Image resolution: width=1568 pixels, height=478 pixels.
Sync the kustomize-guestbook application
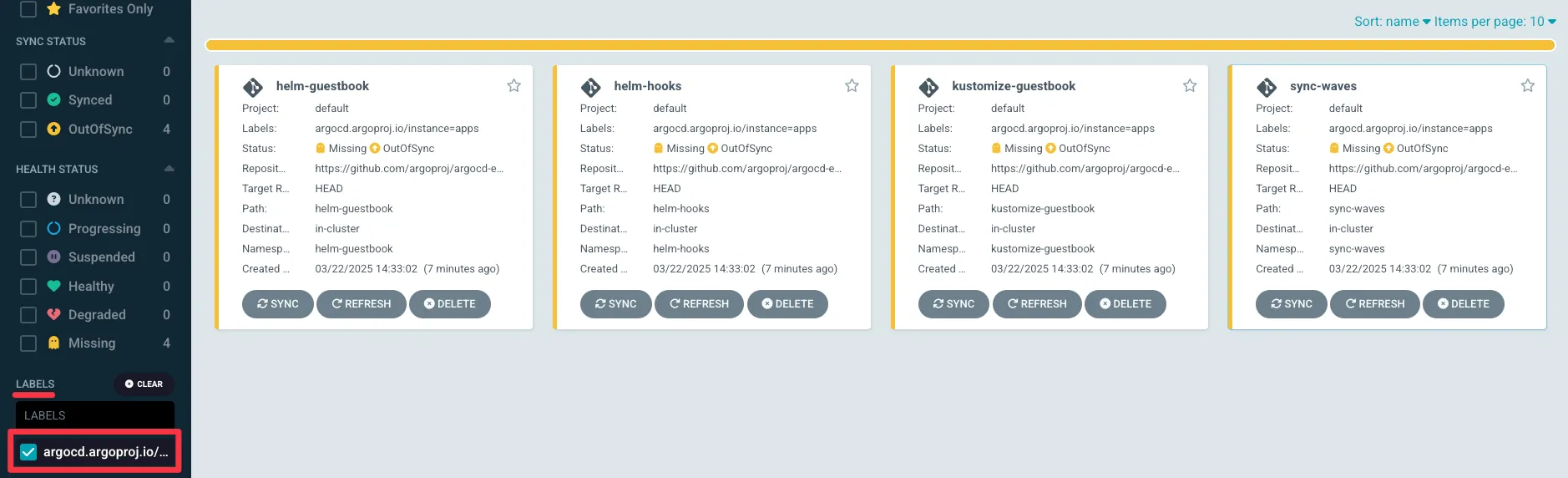click(953, 304)
